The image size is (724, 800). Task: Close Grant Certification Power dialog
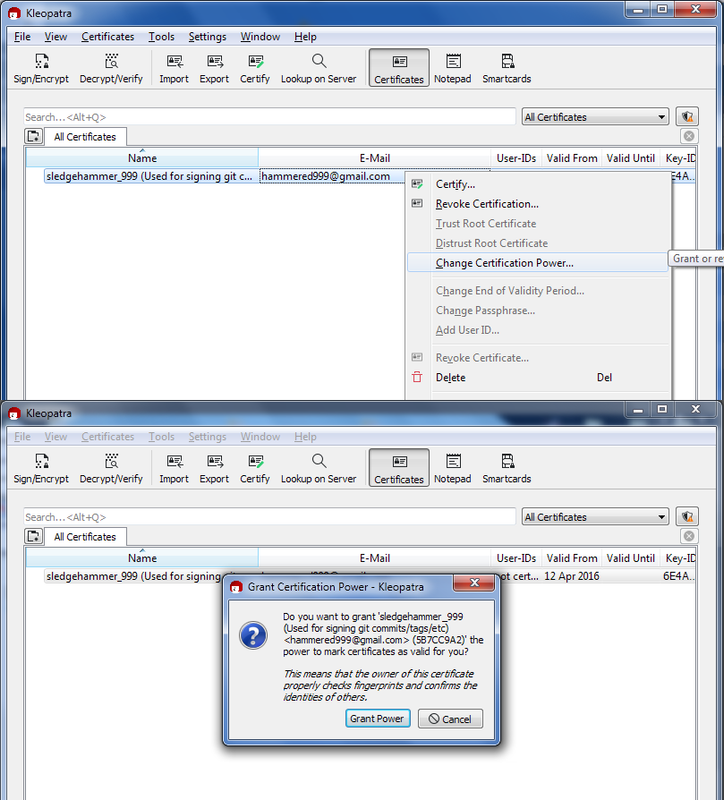point(474,583)
